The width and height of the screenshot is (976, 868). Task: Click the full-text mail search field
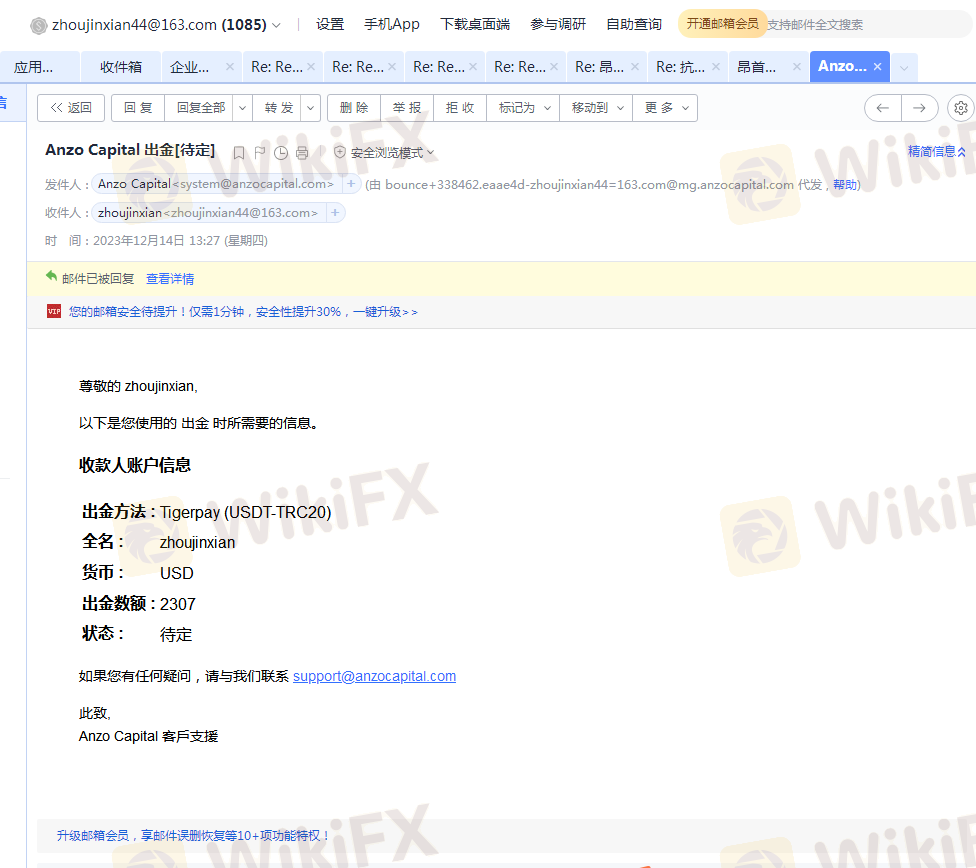[868, 24]
